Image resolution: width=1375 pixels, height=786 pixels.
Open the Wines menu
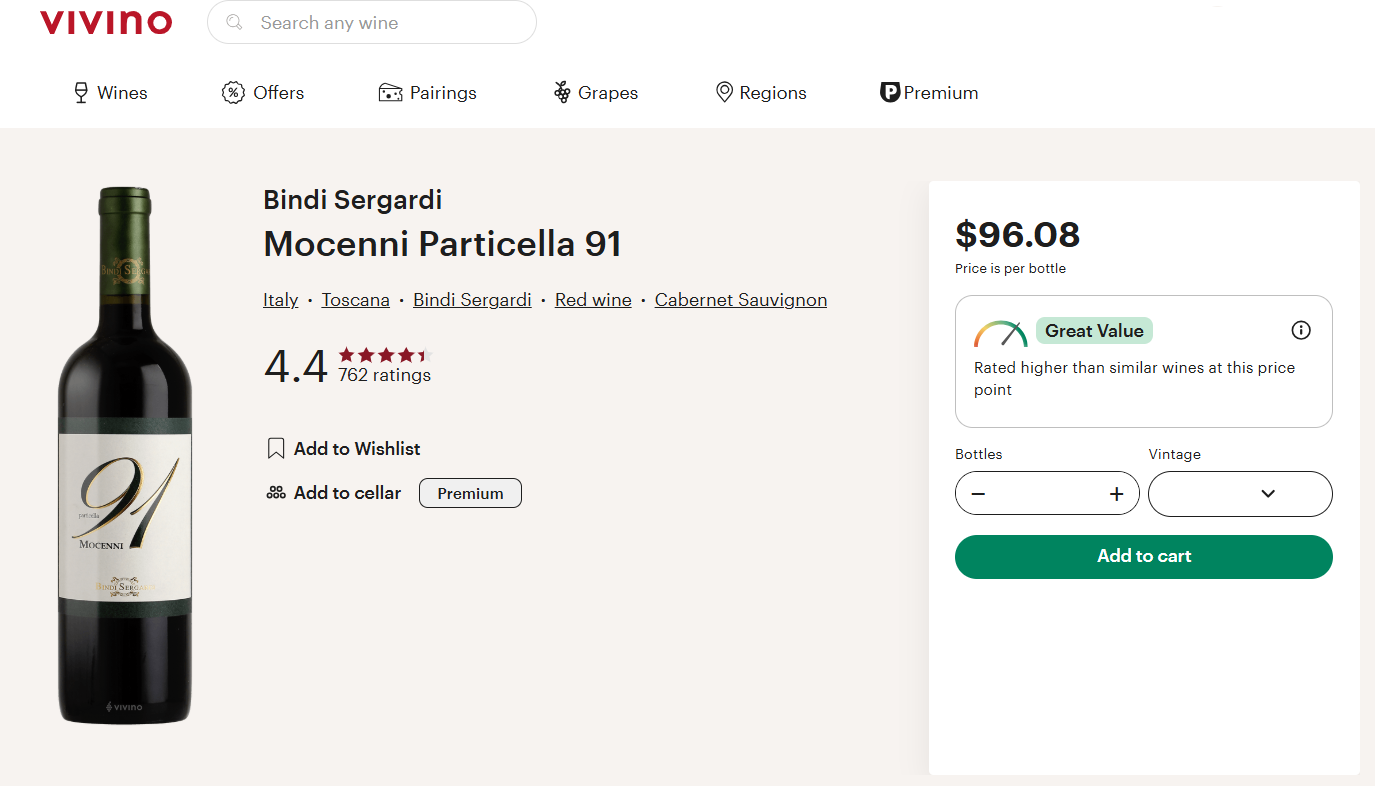point(110,93)
